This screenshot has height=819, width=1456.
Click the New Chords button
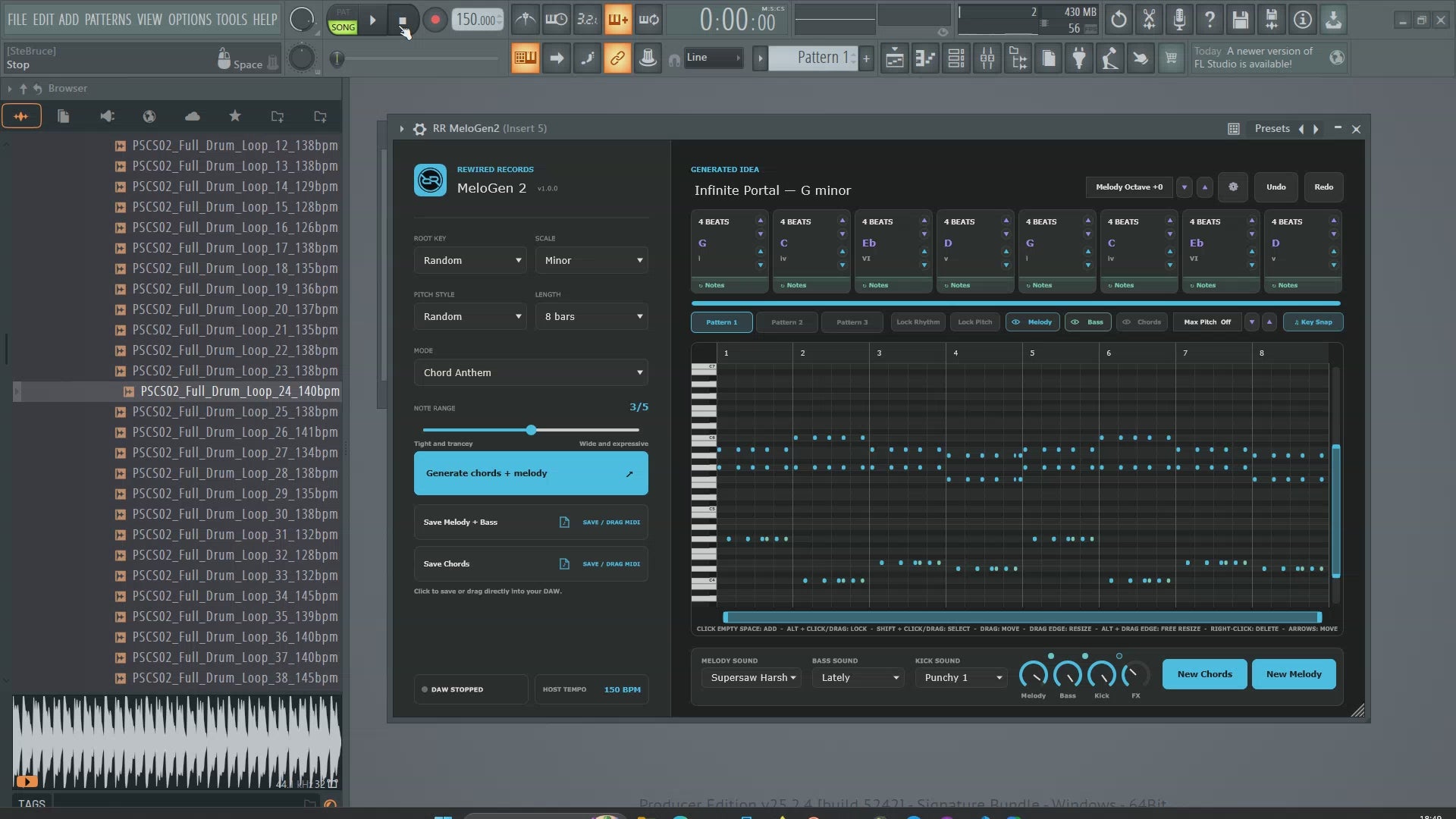[1205, 674]
